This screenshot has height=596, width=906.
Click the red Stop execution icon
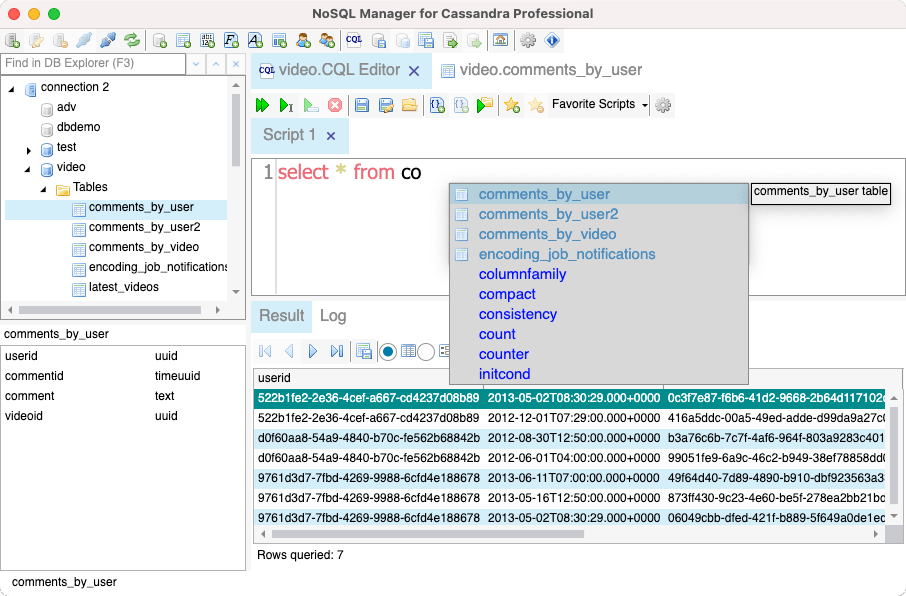[x=335, y=105]
